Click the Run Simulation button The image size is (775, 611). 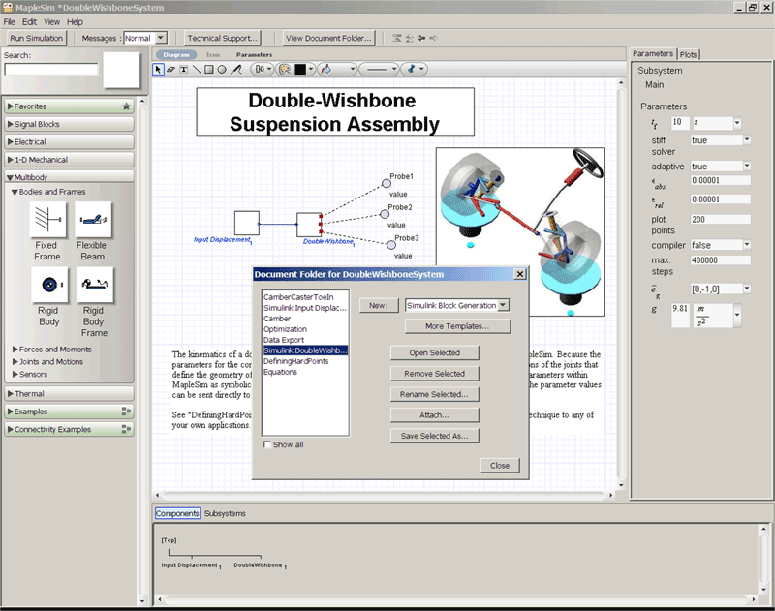36,38
